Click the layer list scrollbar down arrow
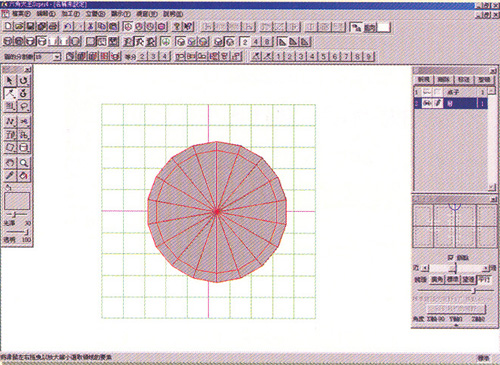 tap(491, 187)
